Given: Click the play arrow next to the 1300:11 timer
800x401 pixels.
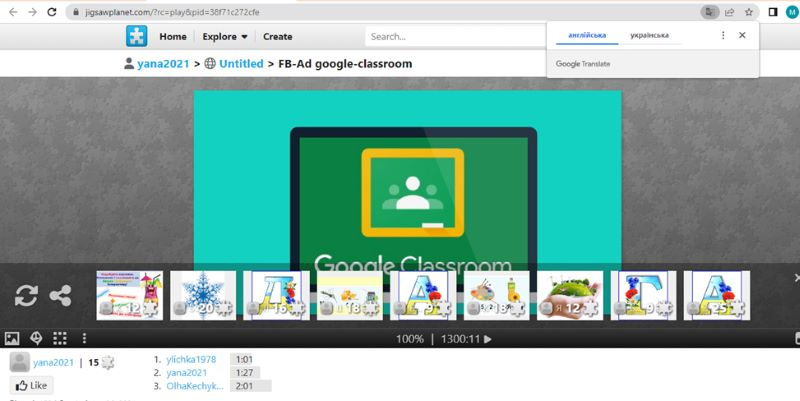Looking at the screenshot, I should [x=488, y=339].
